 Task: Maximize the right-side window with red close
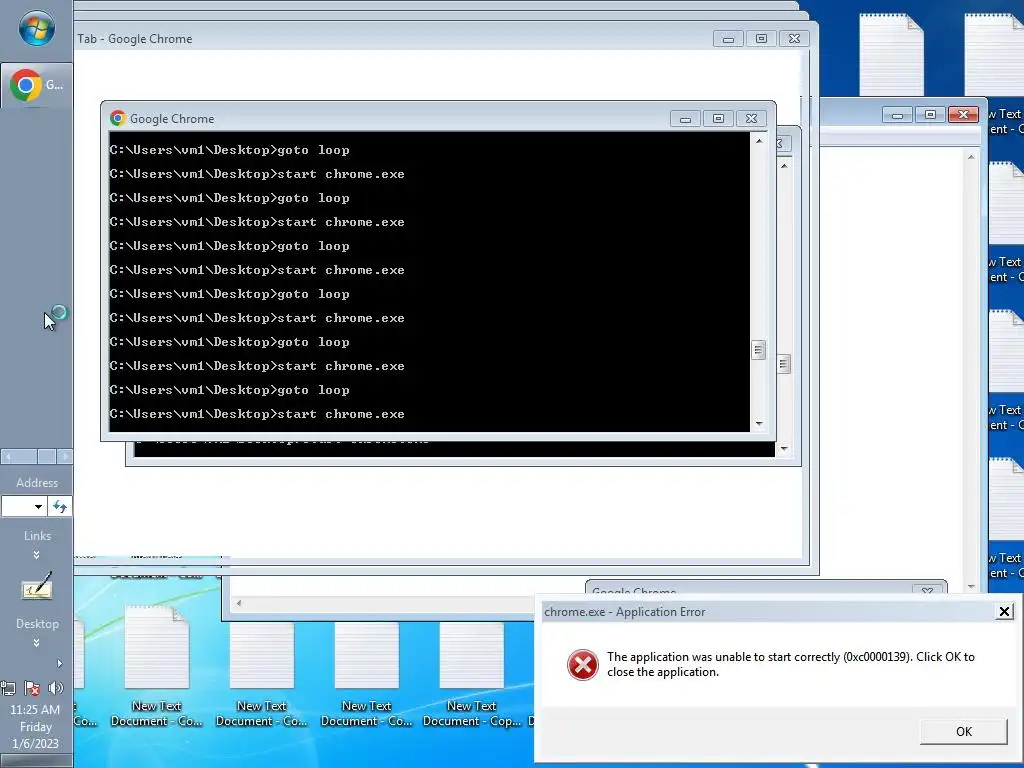click(x=930, y=115)
